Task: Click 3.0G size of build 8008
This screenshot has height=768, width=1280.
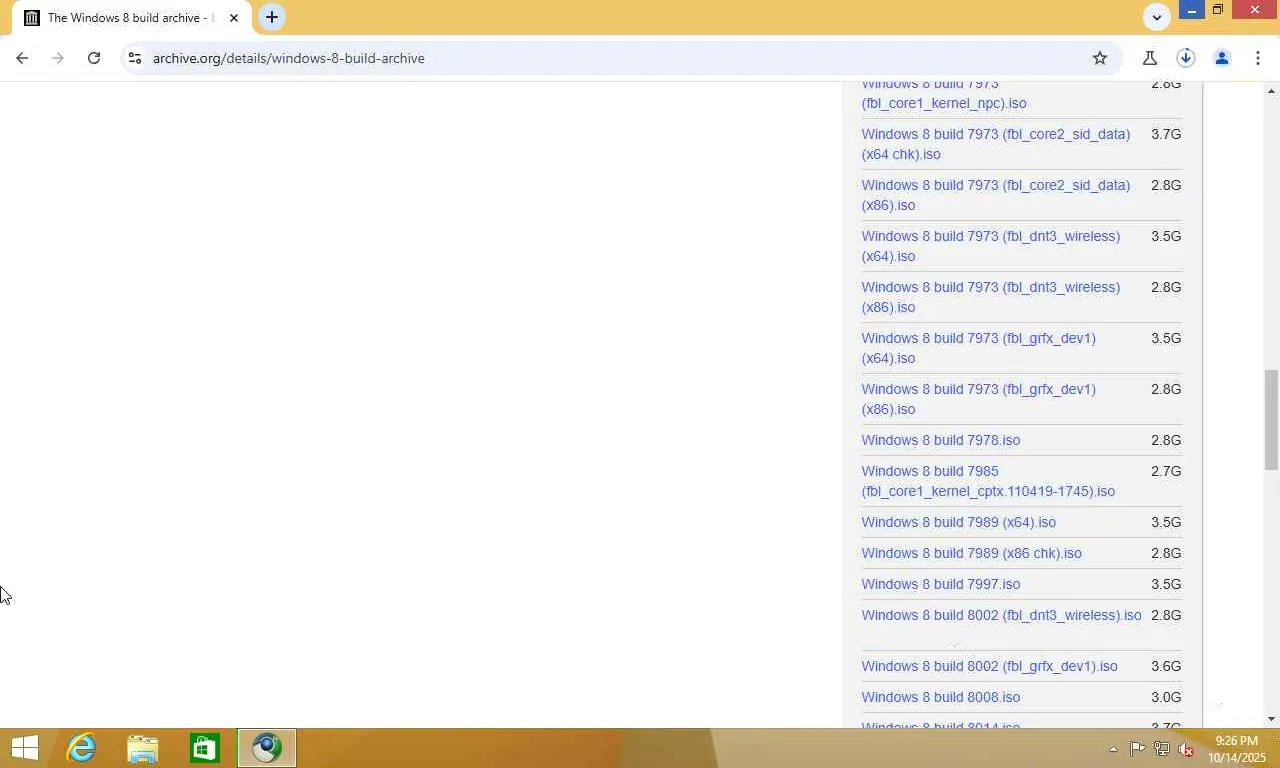Action: [1166, 697]
